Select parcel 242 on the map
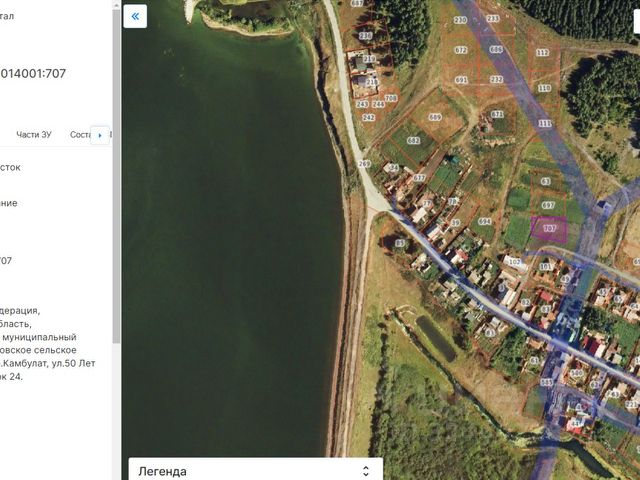The image size is (640, 480). pyautogui.click(x=368, y=118)
